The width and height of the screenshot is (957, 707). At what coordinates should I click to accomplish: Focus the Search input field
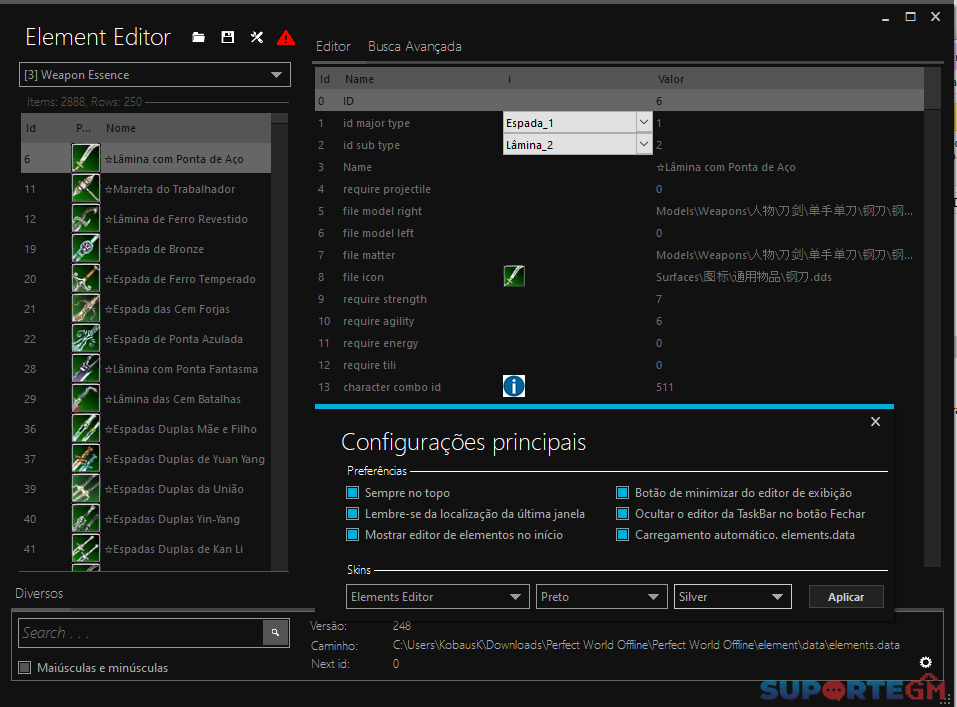(x=141, y=633)
